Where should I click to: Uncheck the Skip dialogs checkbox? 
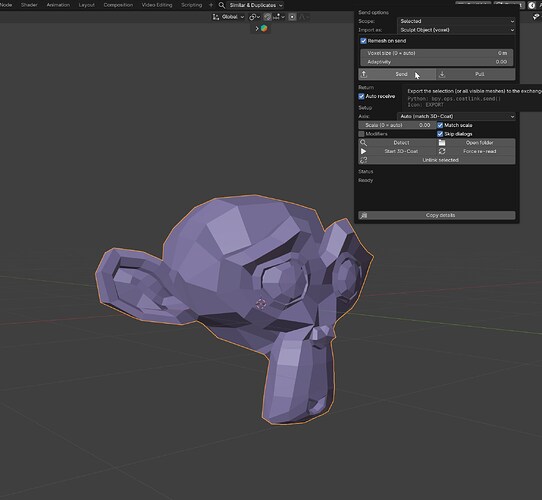[x=440, y=134]
